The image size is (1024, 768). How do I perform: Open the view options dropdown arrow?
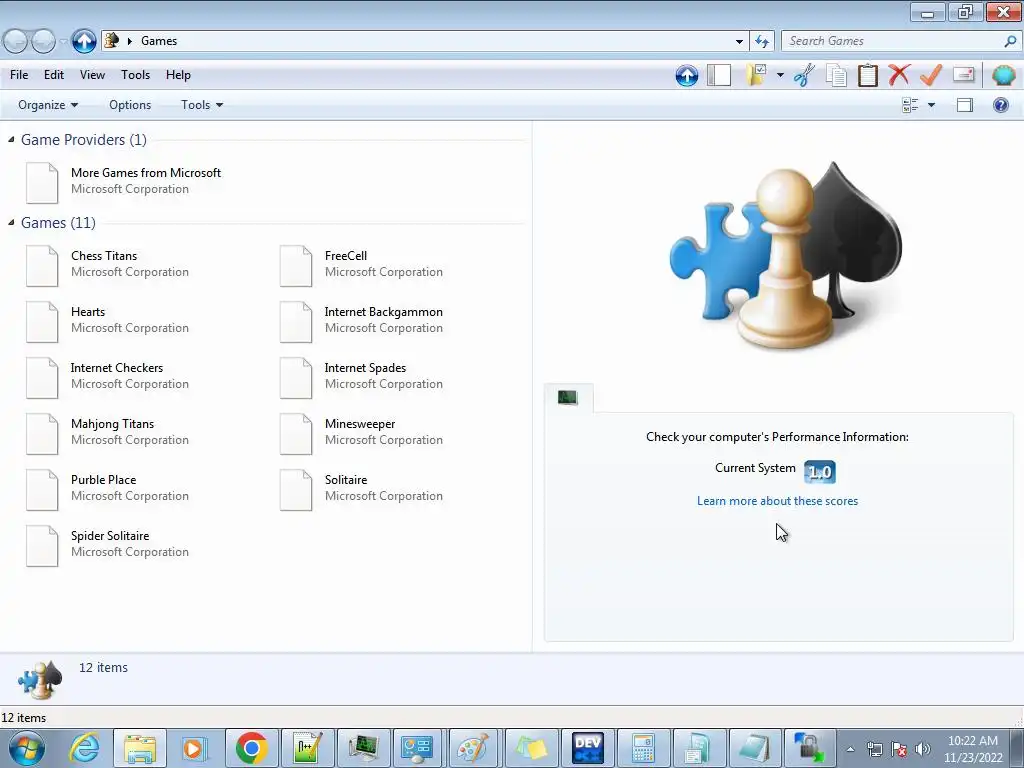tap(931, 105)
